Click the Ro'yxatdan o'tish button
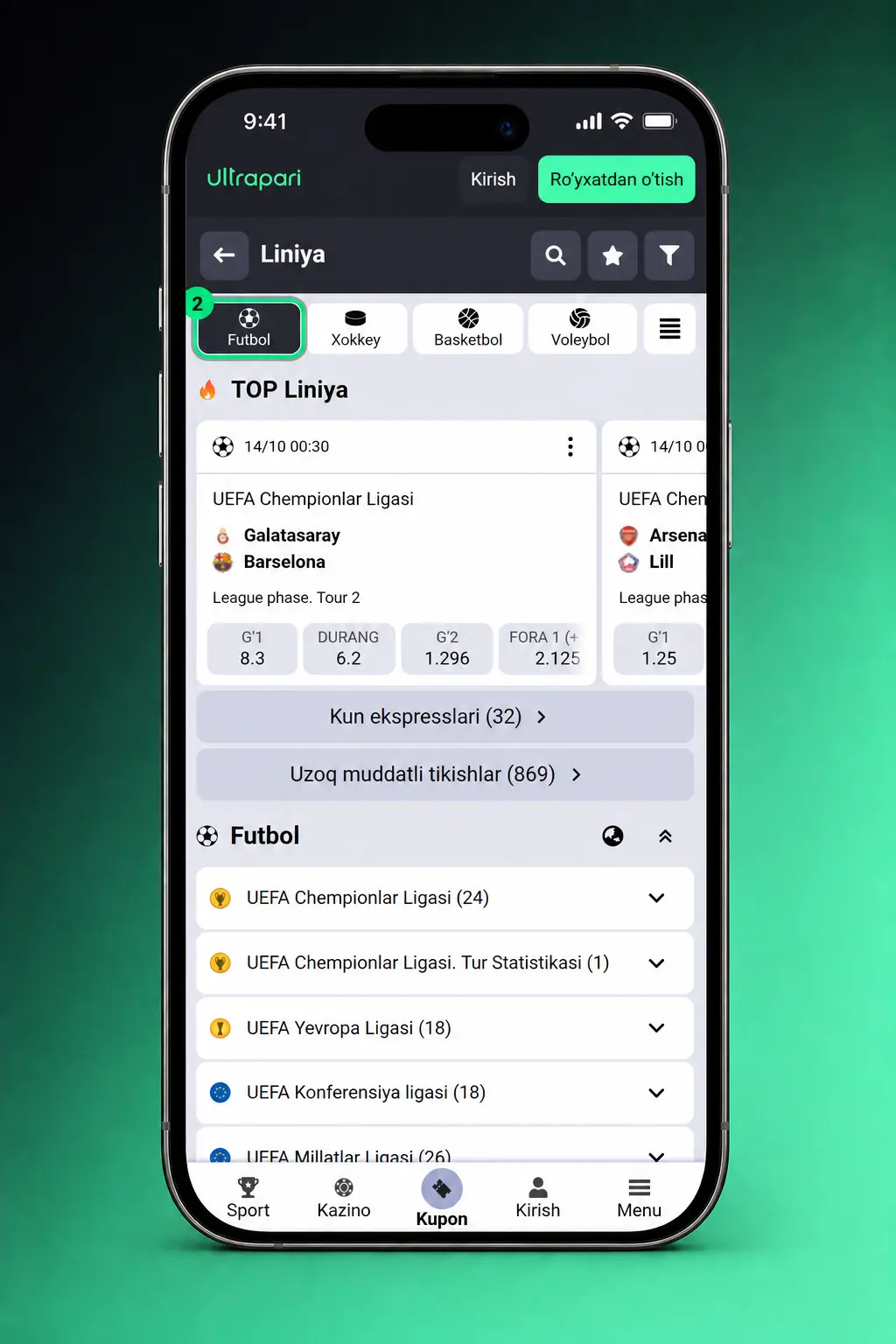 pyautogui.click(x=617, y=179)
